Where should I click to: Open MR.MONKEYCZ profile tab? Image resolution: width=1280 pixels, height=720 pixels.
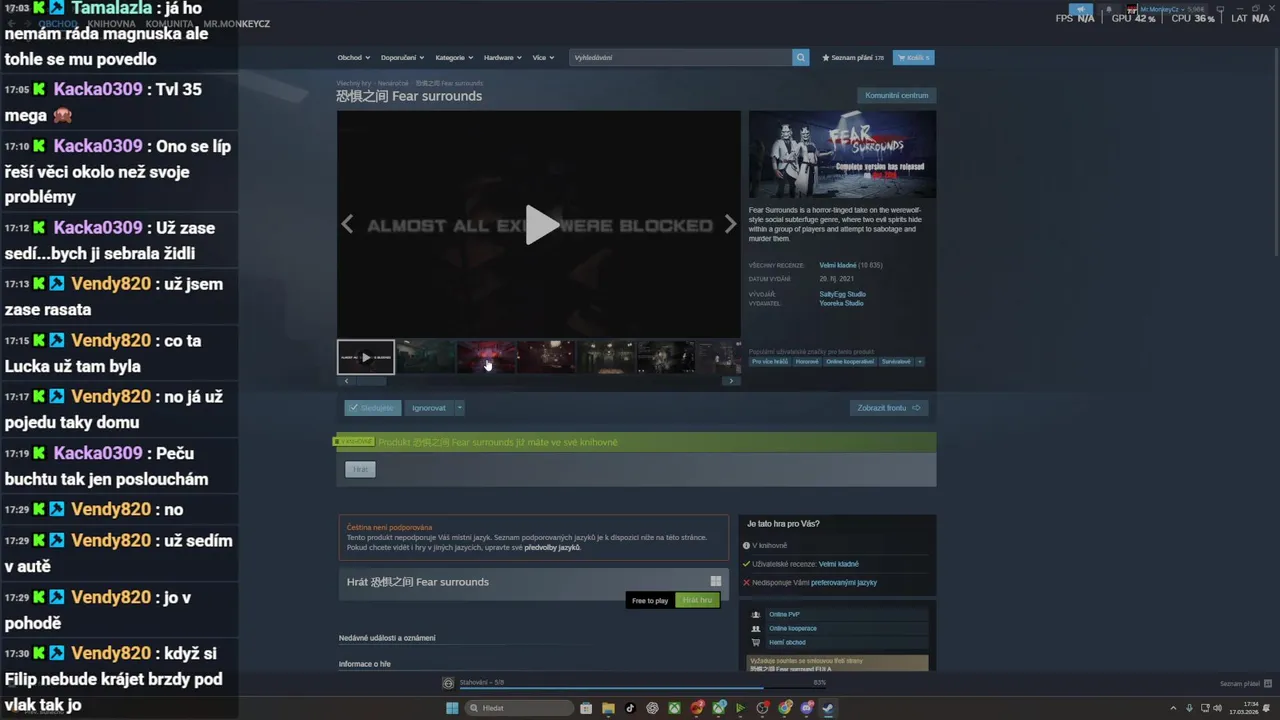237,24
